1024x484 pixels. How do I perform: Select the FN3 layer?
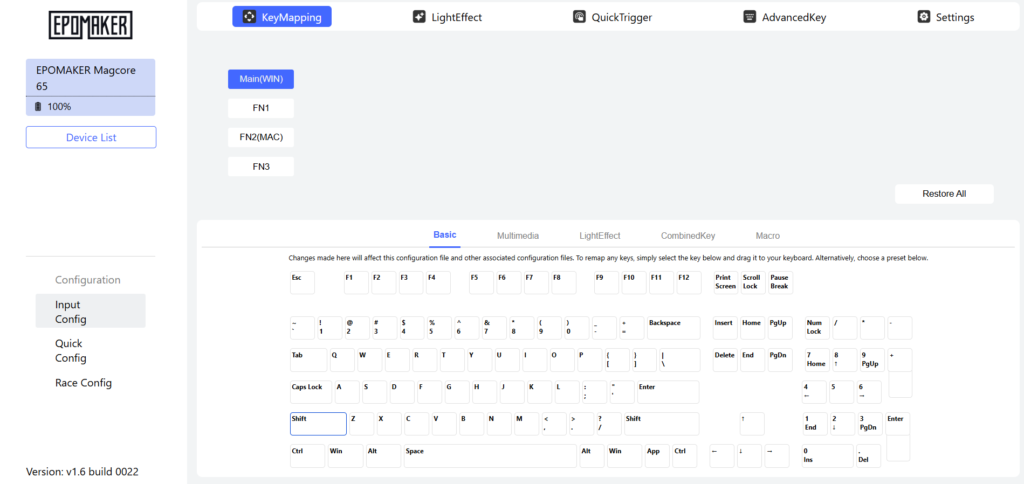pos(260,166)
